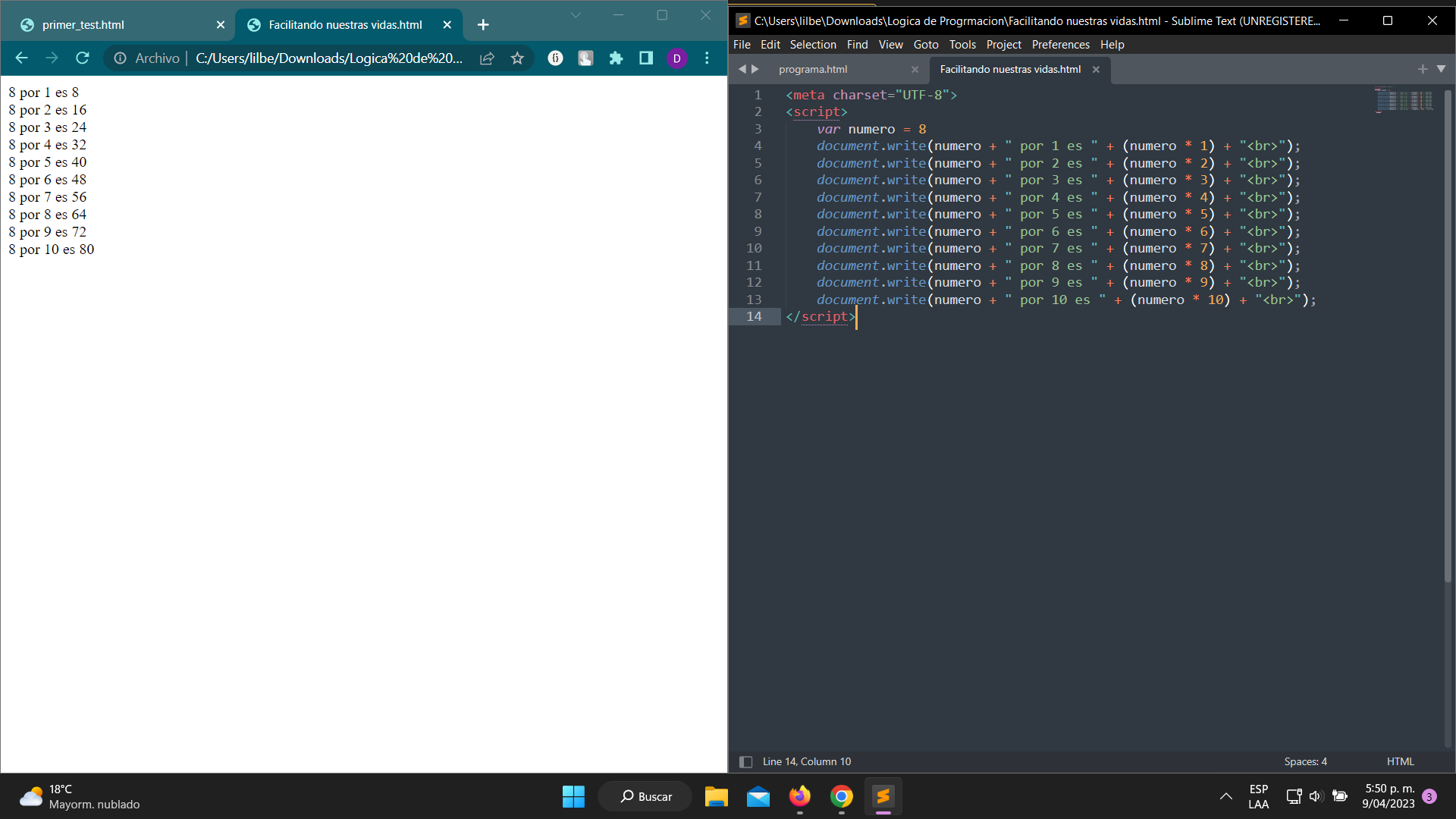The image size is (1456, 819).
Task: Open the Selection menu
Action: coord(813,45)
